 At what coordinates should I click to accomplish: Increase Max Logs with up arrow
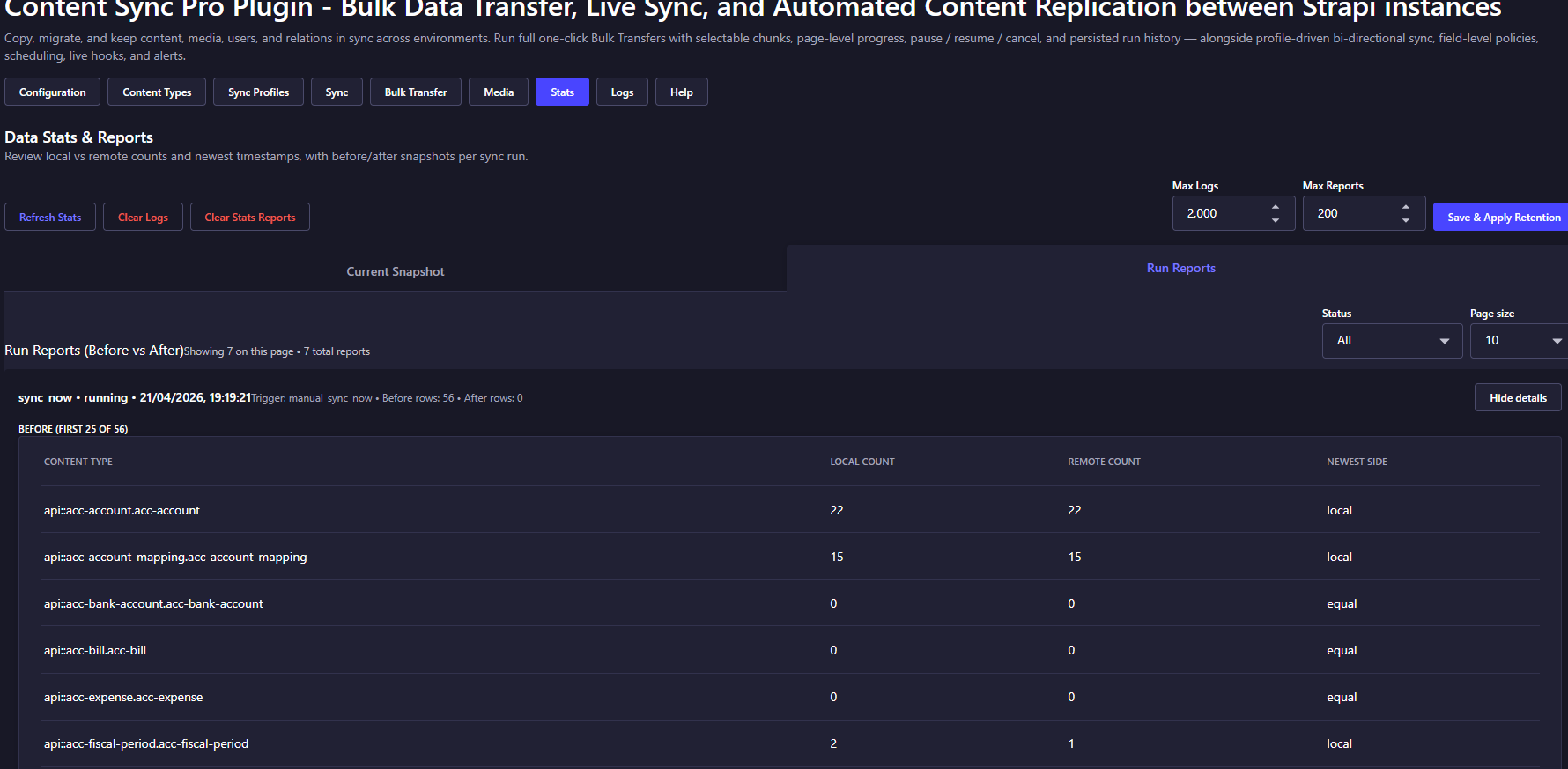1276,207
